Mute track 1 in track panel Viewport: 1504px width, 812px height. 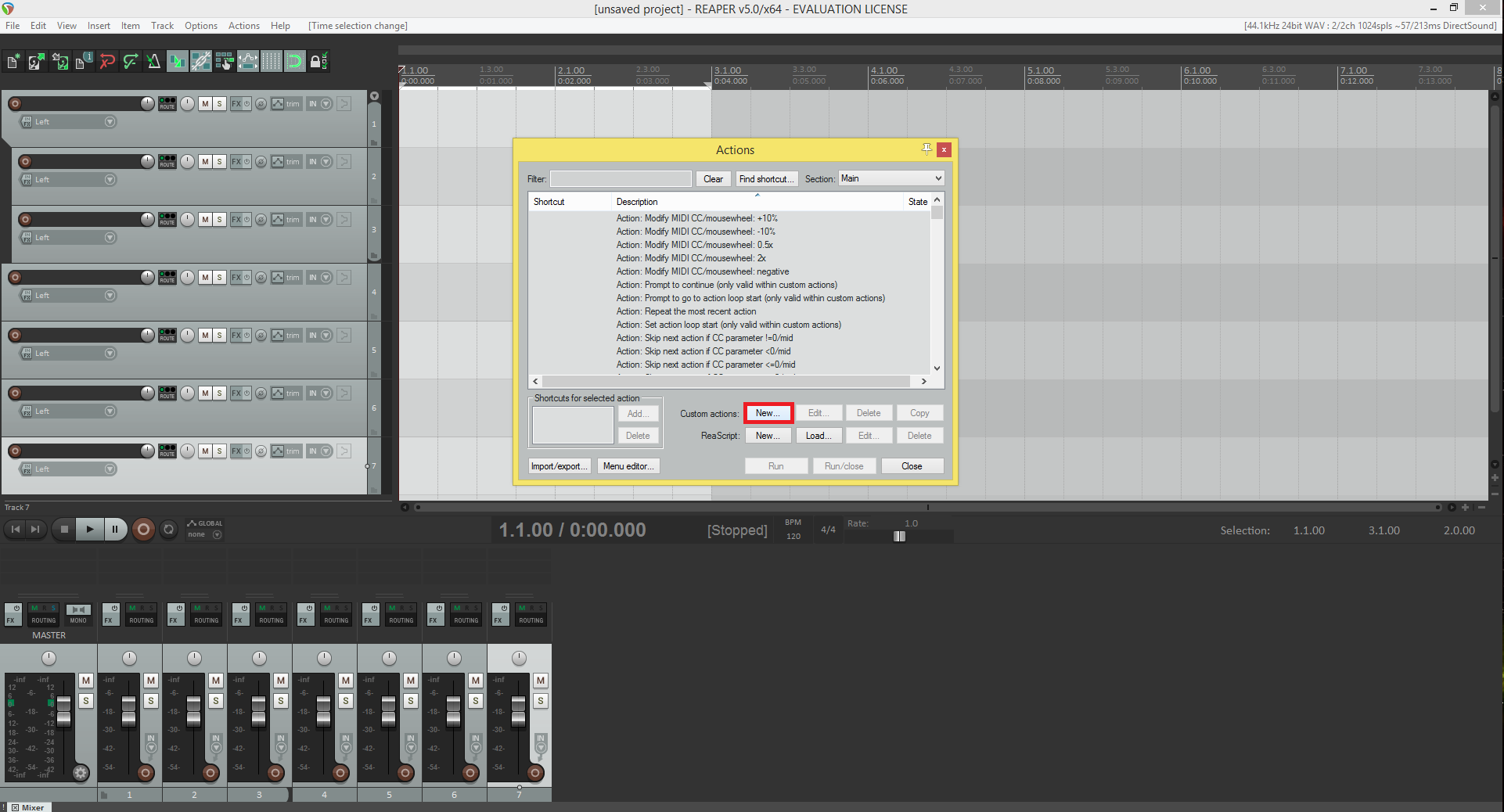click(x=205, y=104)
